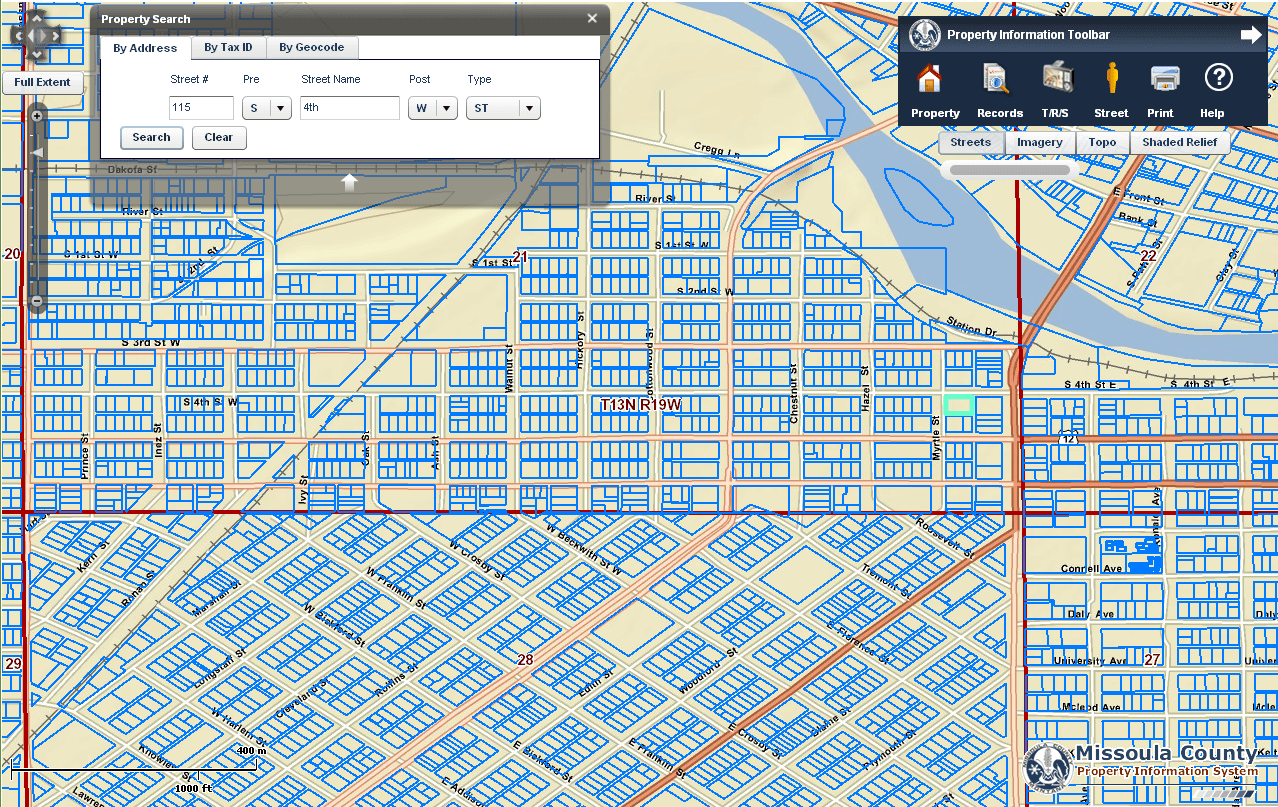Select the Shaded Relief basemap
Viewport: 1278px width, 807px height.
pos(1180,142)
